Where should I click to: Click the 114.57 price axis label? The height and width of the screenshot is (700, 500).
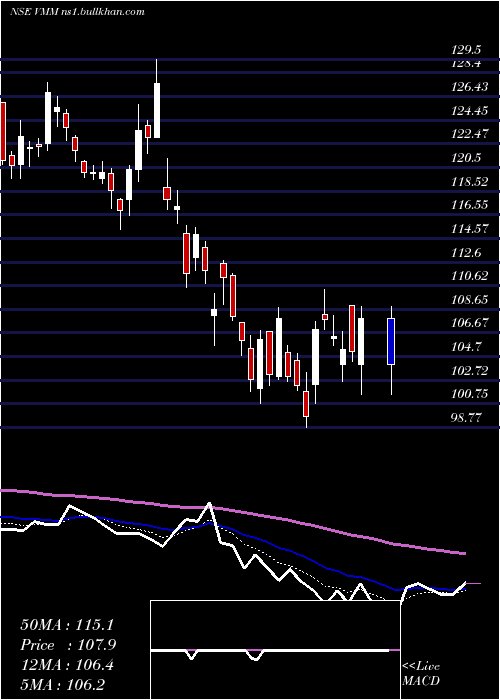(470, 229)
